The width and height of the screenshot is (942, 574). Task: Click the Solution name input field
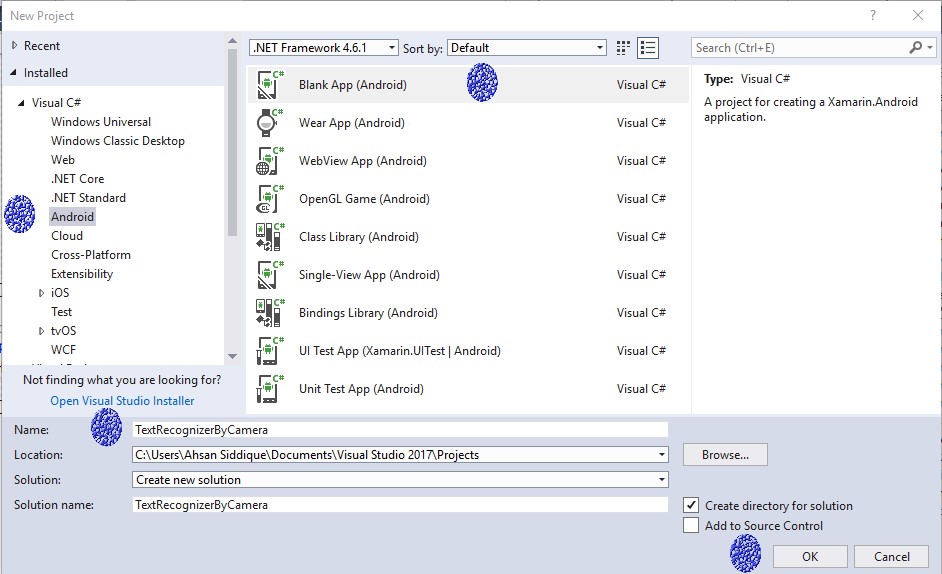pos(400,505)
